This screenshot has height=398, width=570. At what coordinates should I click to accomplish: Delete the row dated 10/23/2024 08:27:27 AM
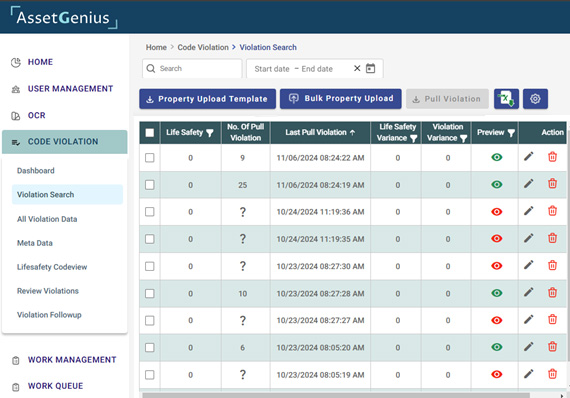(552, 319)
